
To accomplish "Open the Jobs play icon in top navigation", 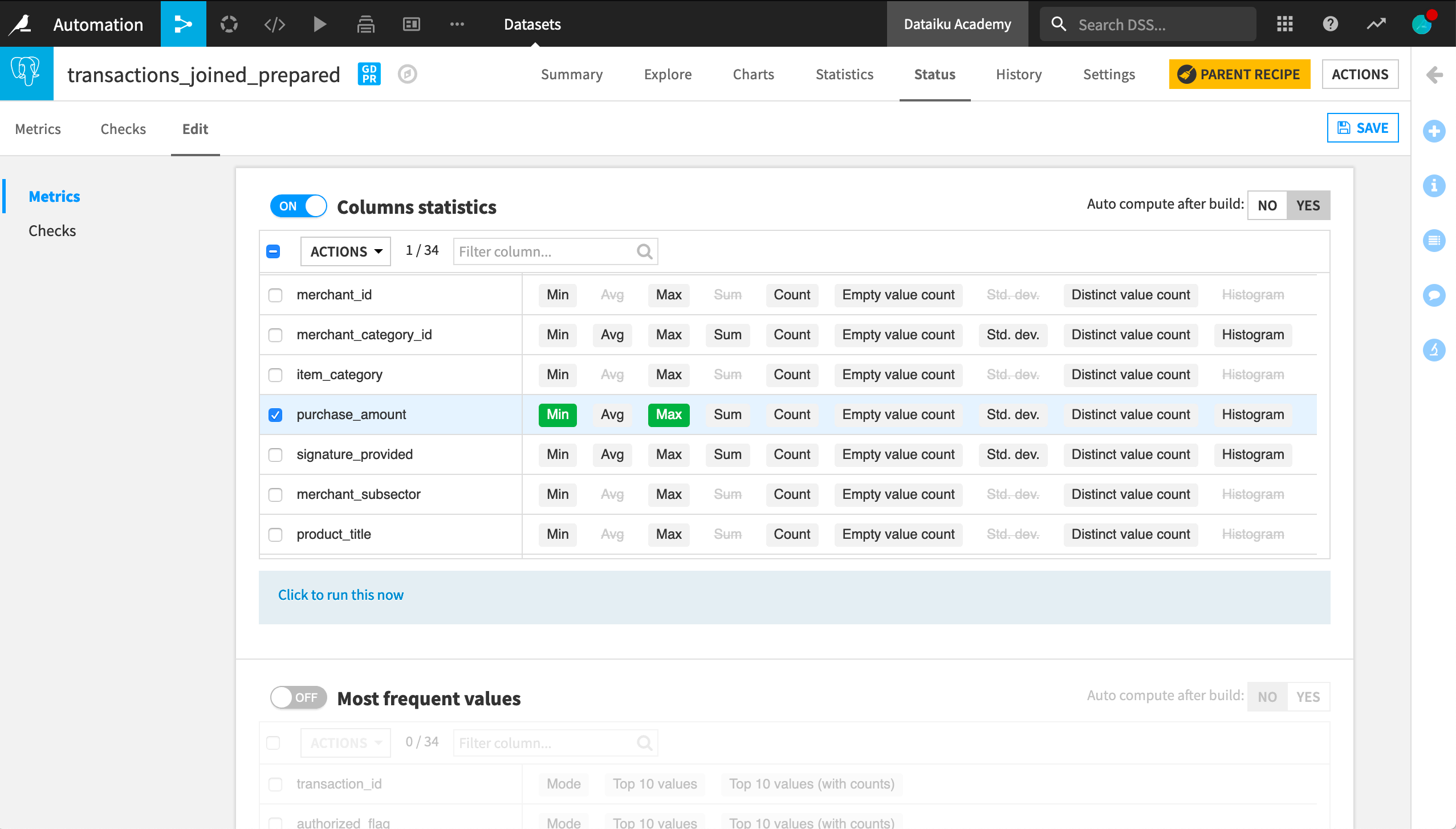I will (320, 24).
